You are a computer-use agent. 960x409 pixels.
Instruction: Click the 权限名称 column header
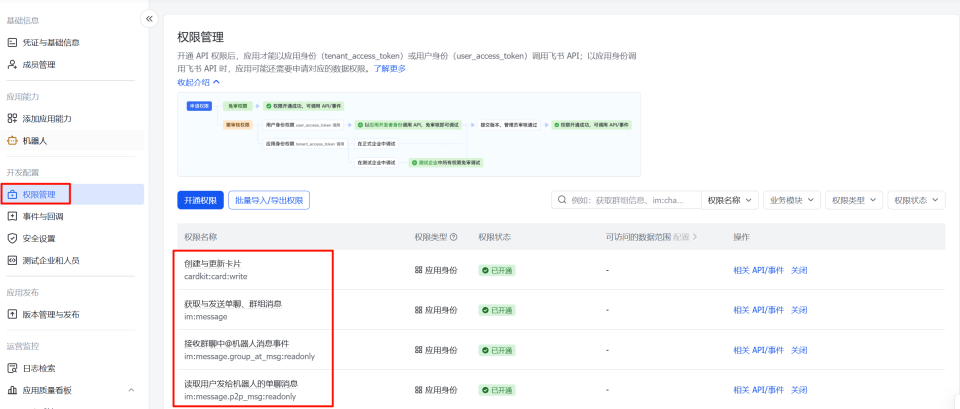click(x=201, y=237)
